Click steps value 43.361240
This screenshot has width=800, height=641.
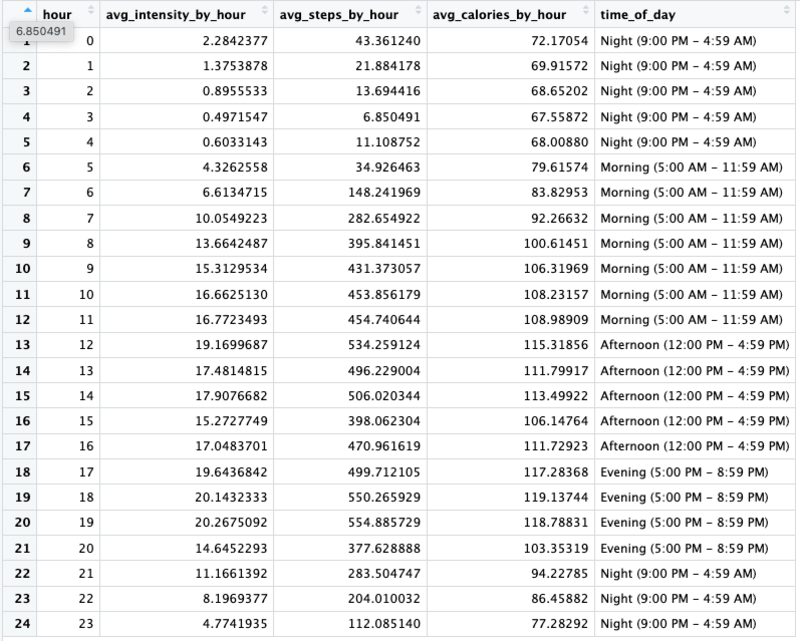[388, 41]
